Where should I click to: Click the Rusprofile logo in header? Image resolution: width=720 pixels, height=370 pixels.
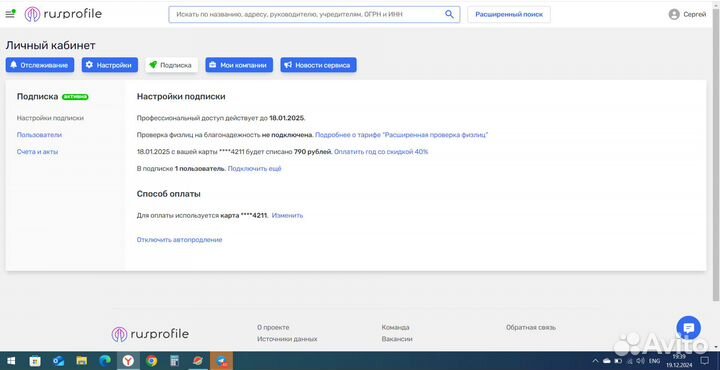63,14
